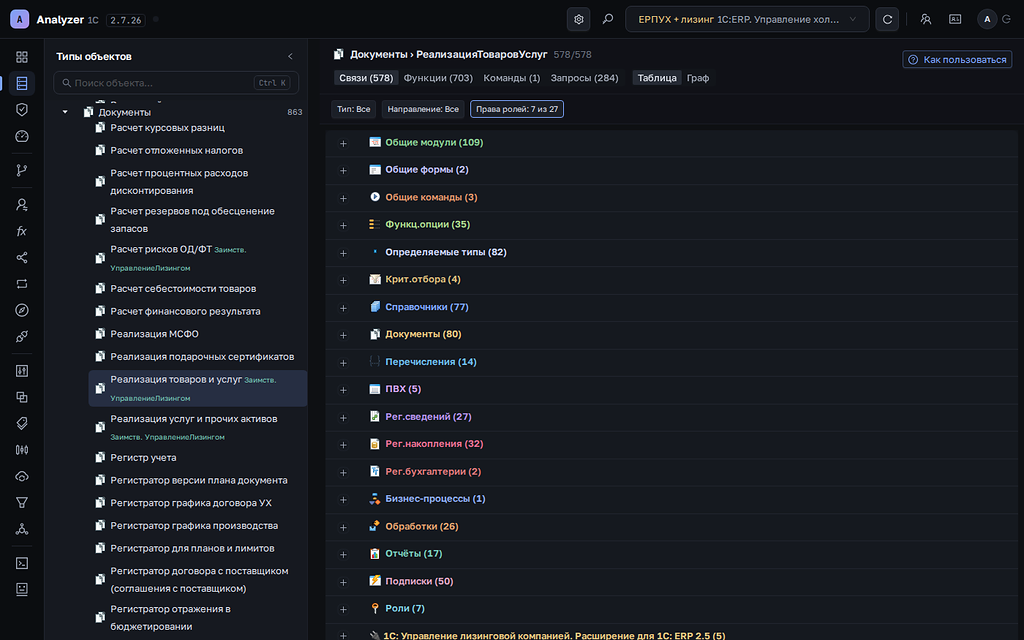Open the speedometer gauge icon in sidebar
The height and width of the screenshot is (640, 1024).
click(x=22, y=136)
